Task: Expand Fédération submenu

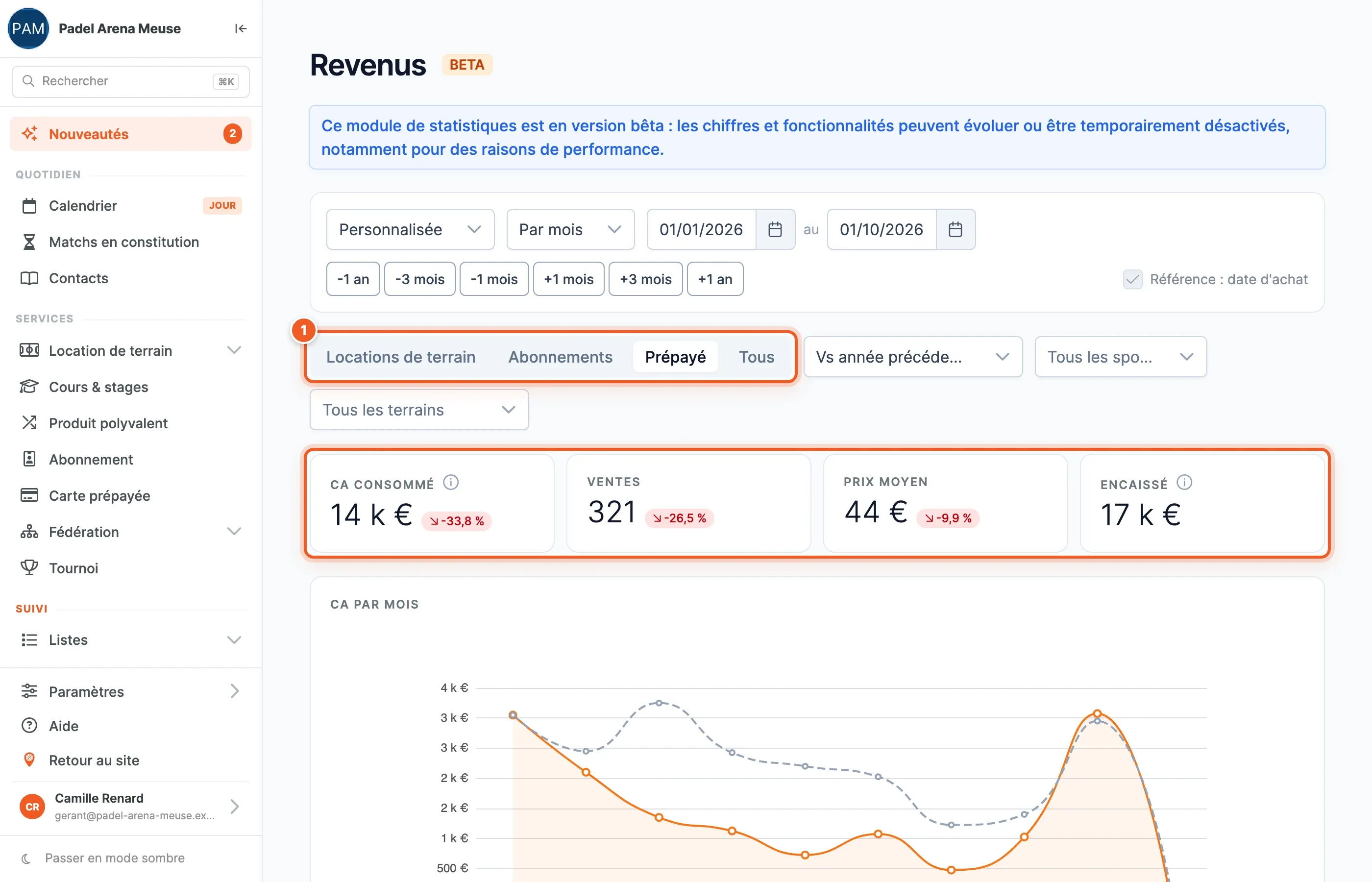Action: 130,532
